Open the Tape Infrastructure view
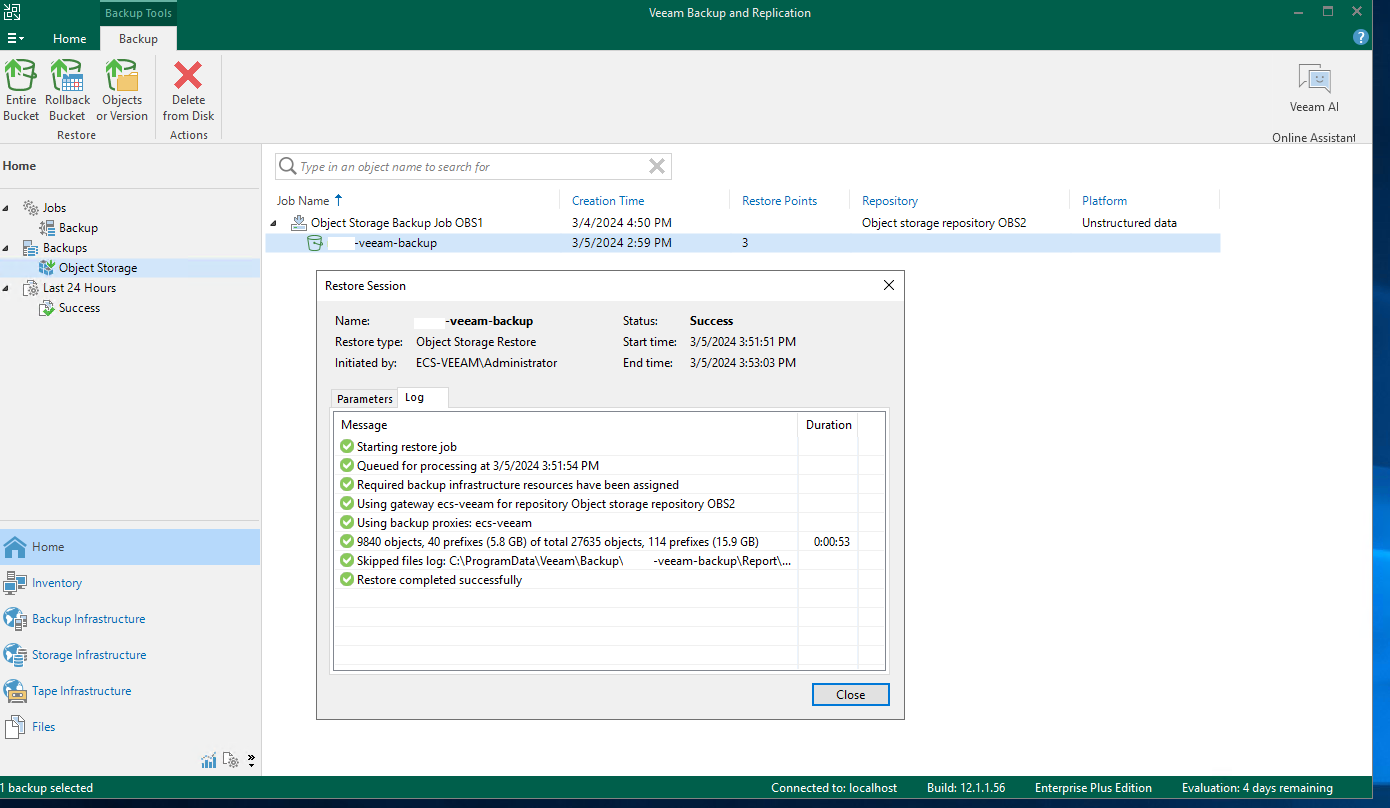 (130, 691)
